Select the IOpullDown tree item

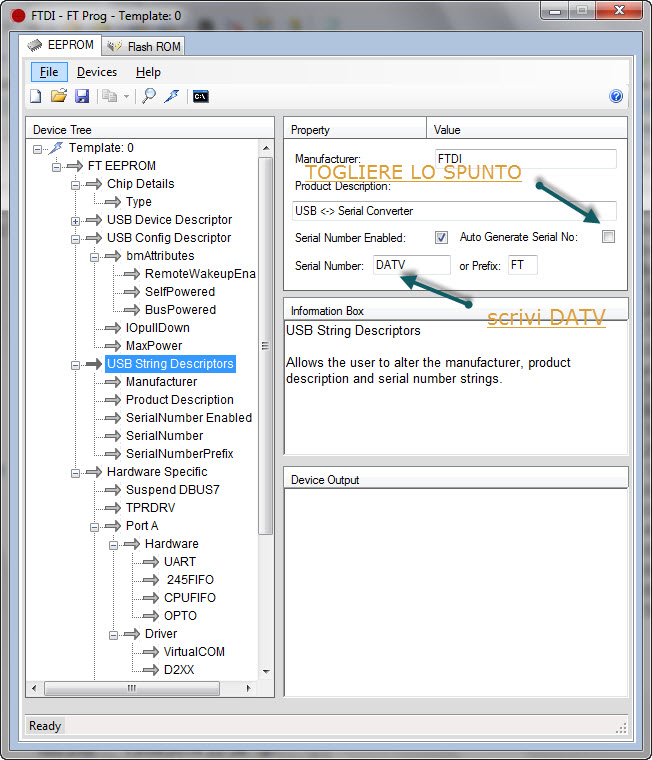(158, 328)
